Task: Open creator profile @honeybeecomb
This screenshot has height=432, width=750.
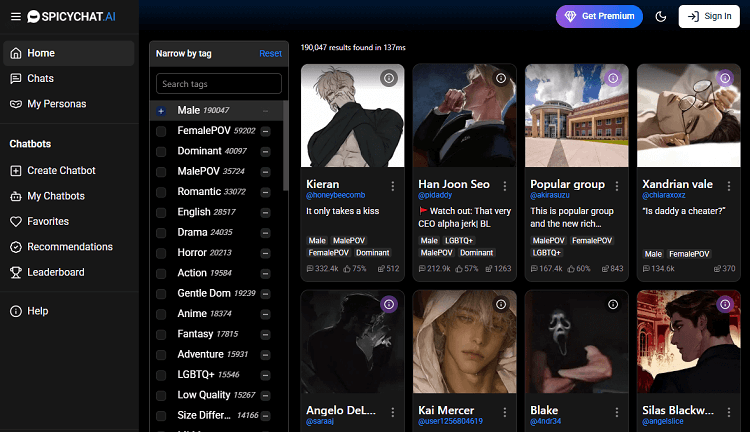Action: (x=335, y=195)
